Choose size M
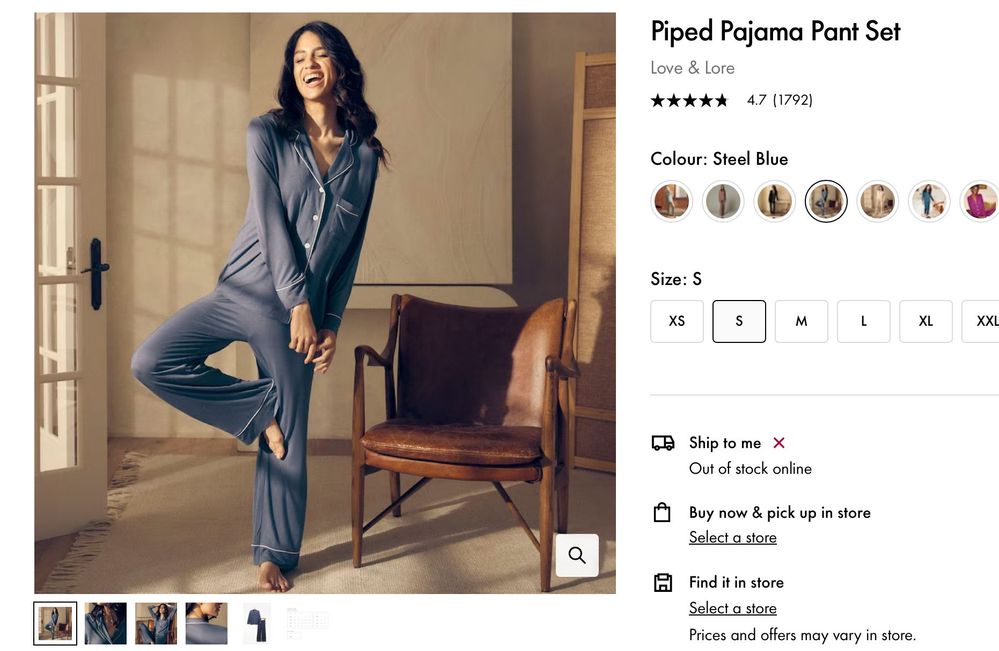999x651 pixels. (801, 321)
